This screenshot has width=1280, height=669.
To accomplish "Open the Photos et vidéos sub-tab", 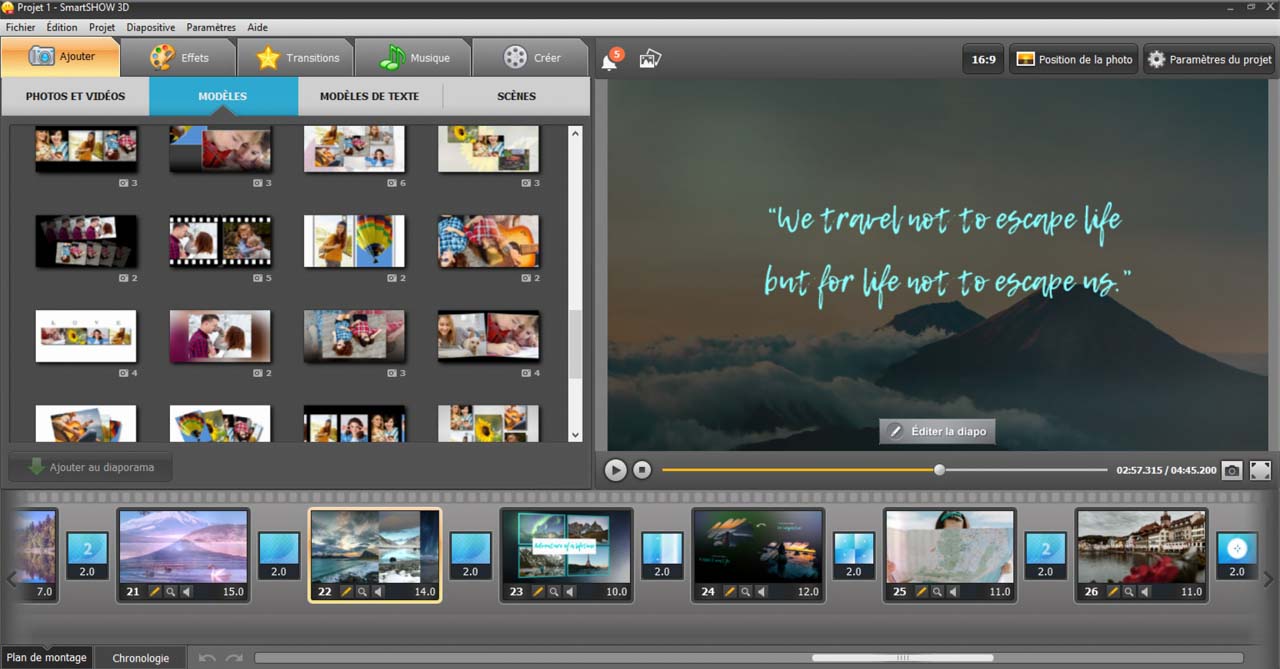I will coord(75,96).
